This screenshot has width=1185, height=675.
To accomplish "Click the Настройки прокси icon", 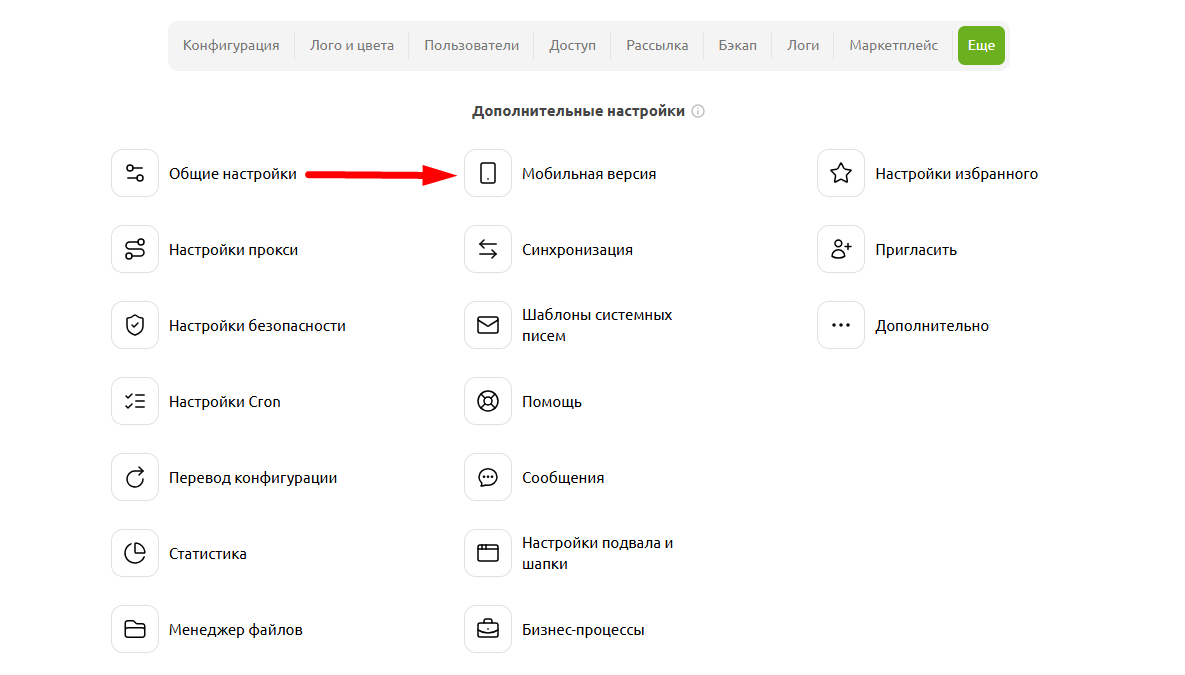I will (135, 249).
